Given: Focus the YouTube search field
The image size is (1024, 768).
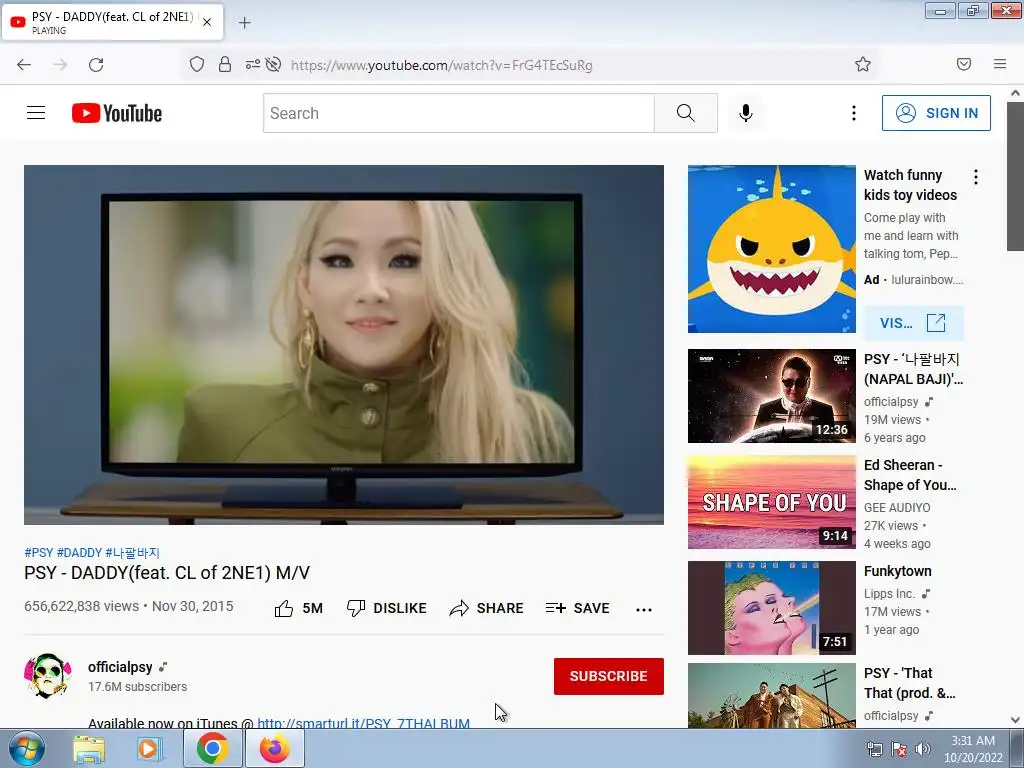Looking at the screenshot, I should click(x=458, y=113).
